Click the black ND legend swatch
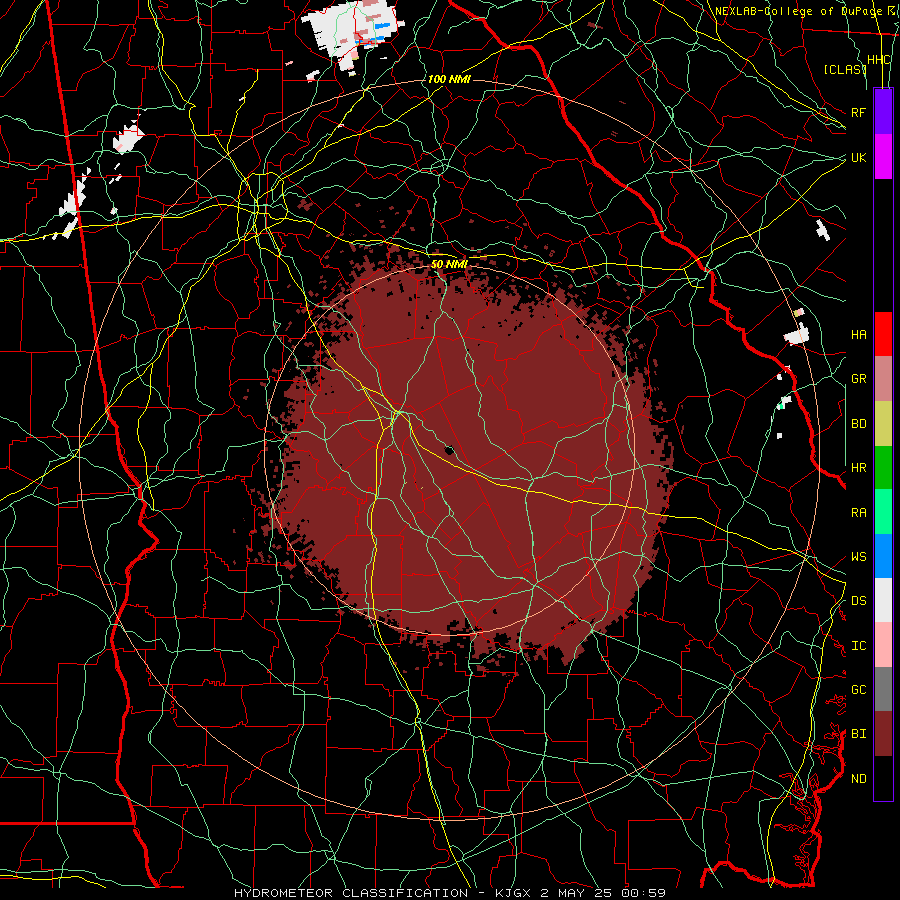 click(883, 778)
